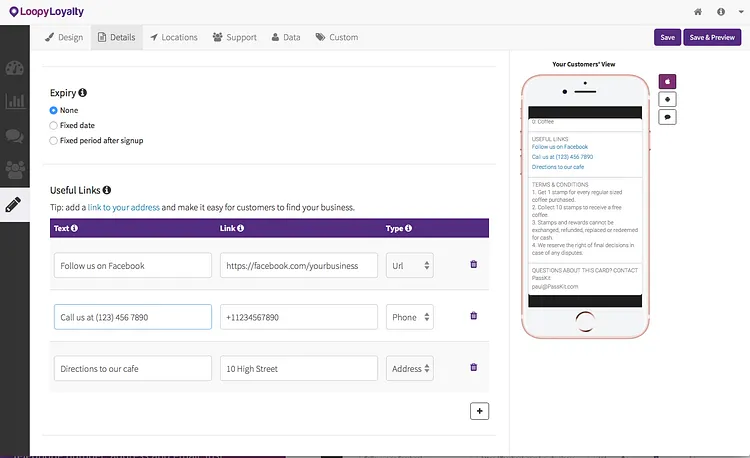Show Type column info icon
This screenshot has width=750, height=458.
click(408, 228)
